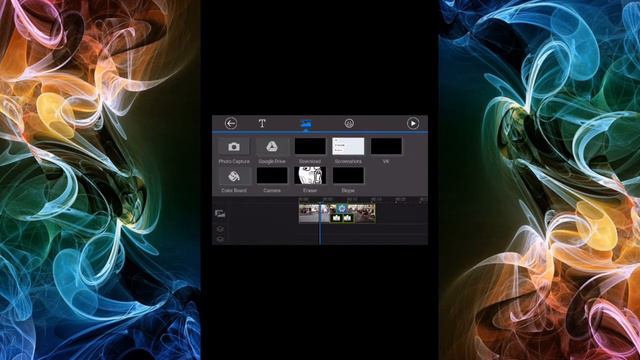Open the Download folder thumbnail
Viewport: 640px width, 360px height.
[x=310, y=146]
